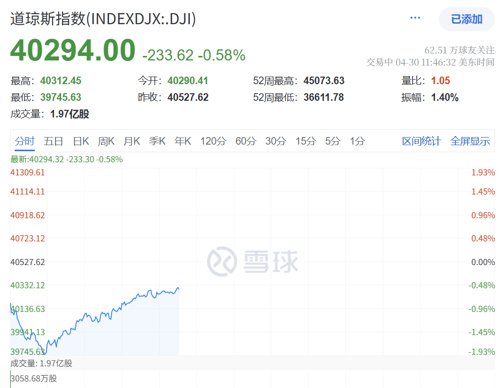Image resolution: width=500 pixels, height=388 pixels.
Task: Select the 月K monthly chart tab
Action: coord(132,141)
